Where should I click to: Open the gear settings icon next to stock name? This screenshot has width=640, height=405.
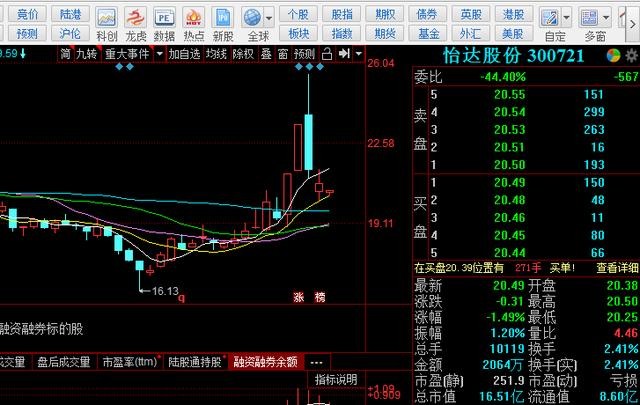point(632,55)
